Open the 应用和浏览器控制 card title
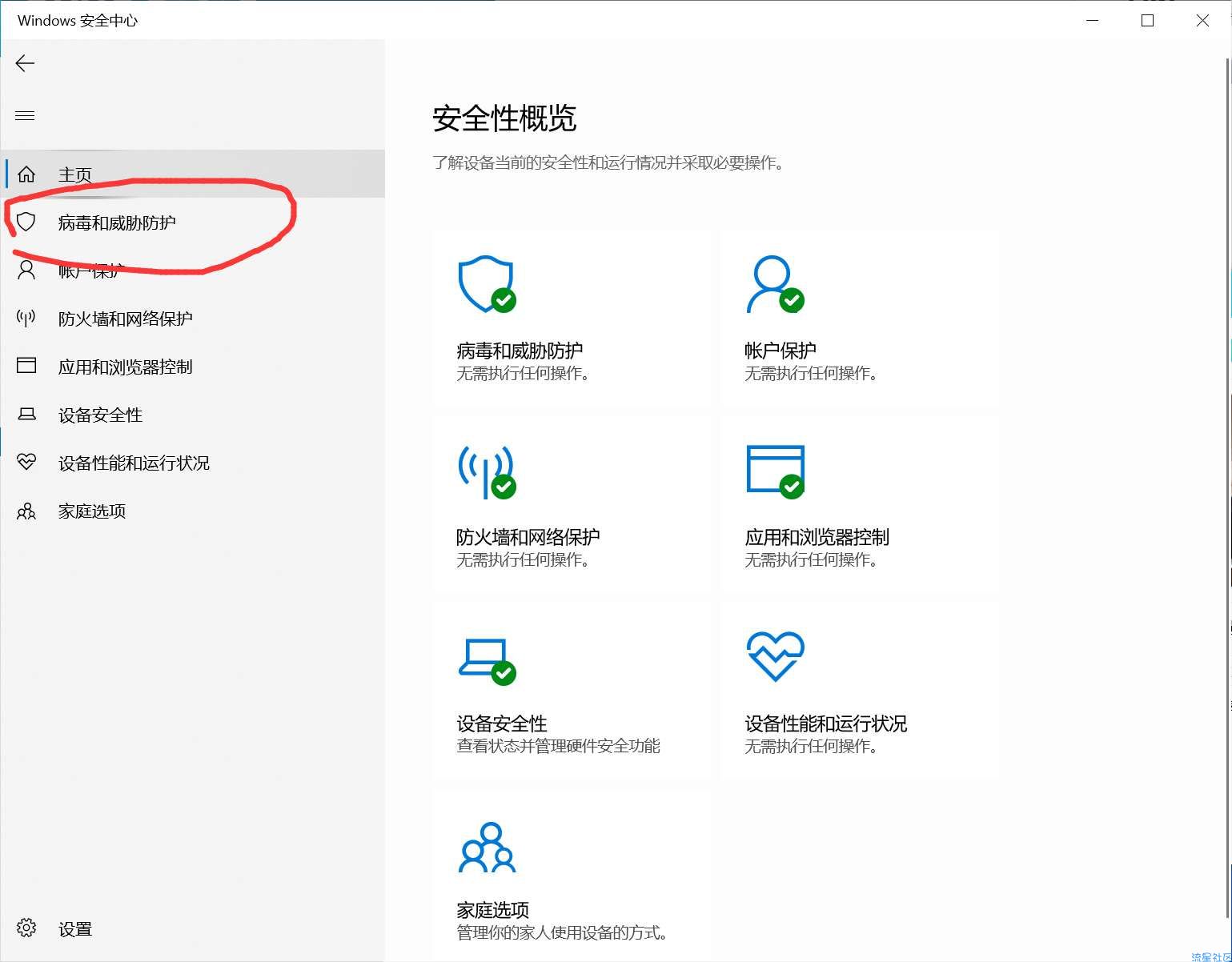Screen dimensions: 1232x962 [x=817, y=537]
